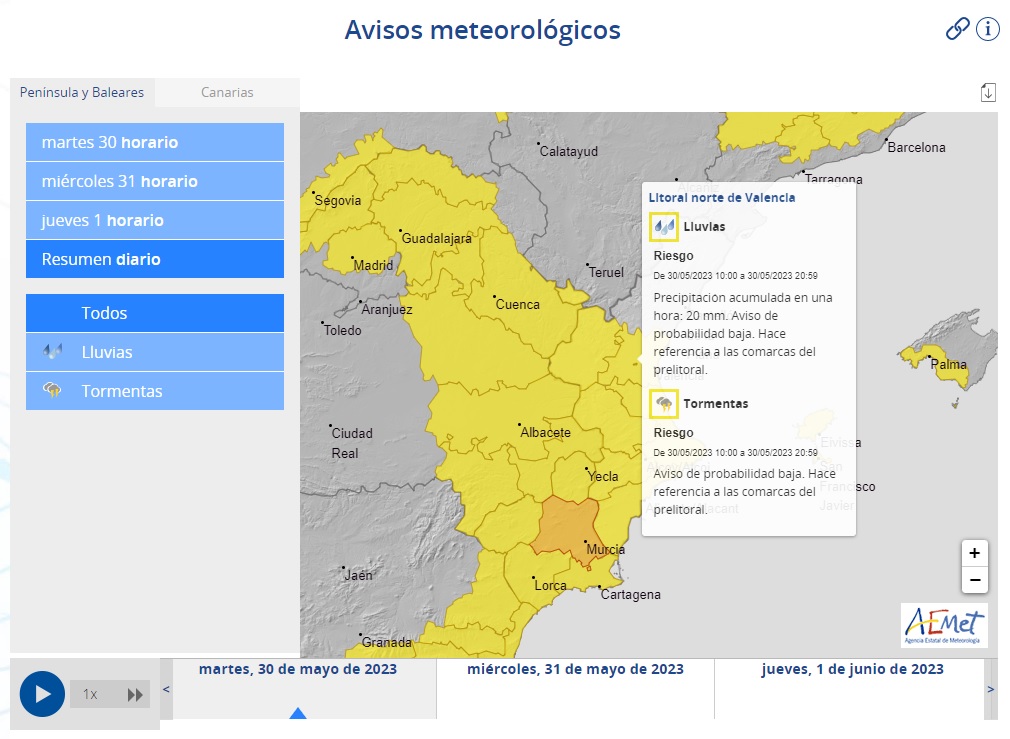Click the previous day chevron
This screenshot has width=1010, height=739.
tap(166, 689)
